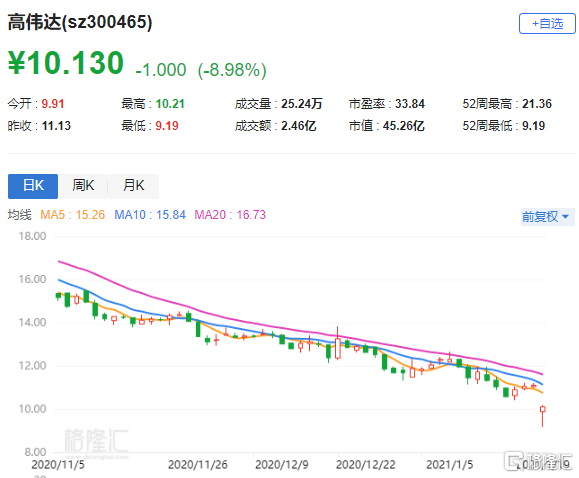
Task: Click the current price ¥10.130
Action: (x=66, y=63)
